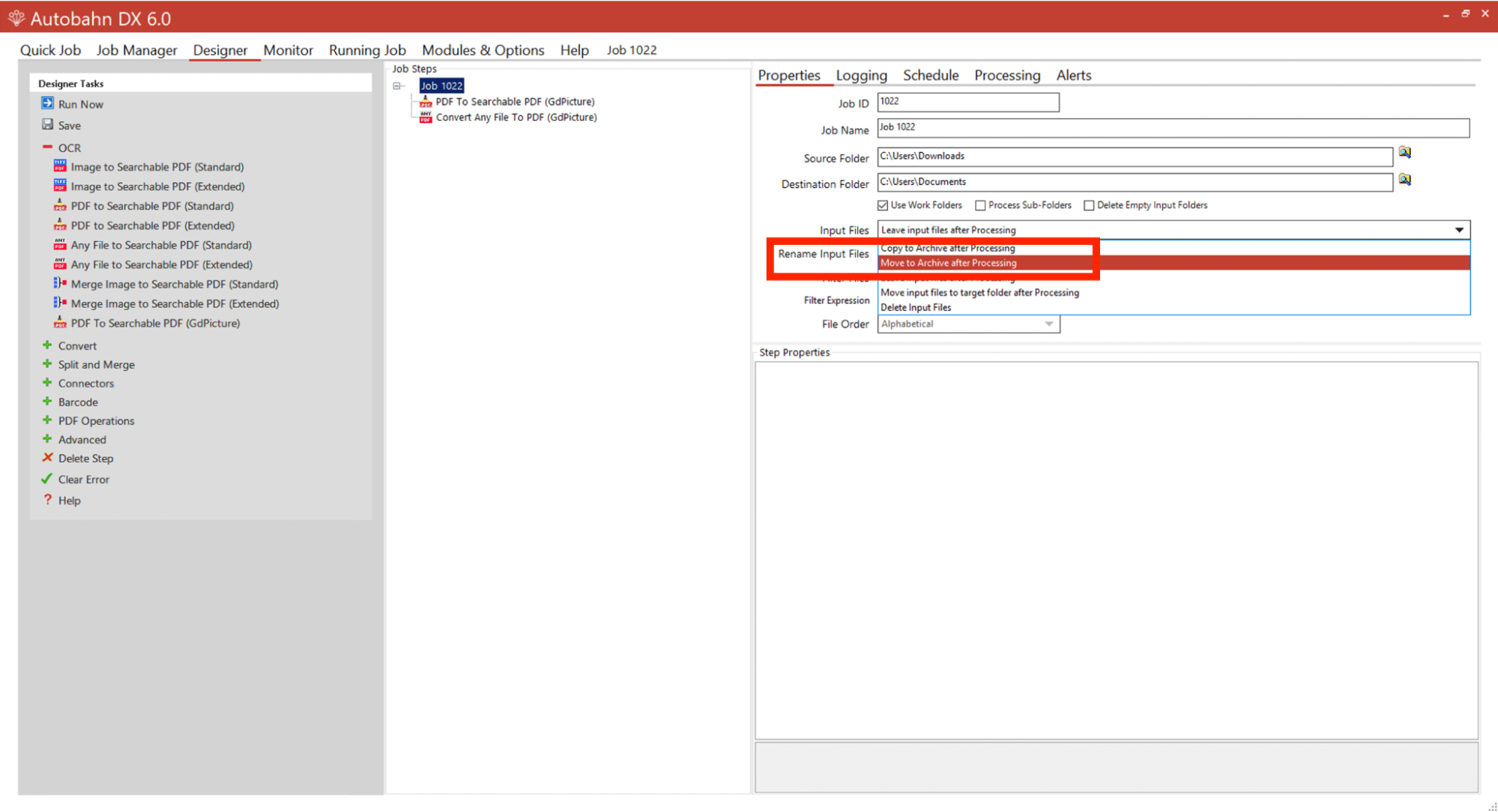Check Delete Empty Input Folders option
This screenshot has width=1498, height=812.
point(1089,205)
